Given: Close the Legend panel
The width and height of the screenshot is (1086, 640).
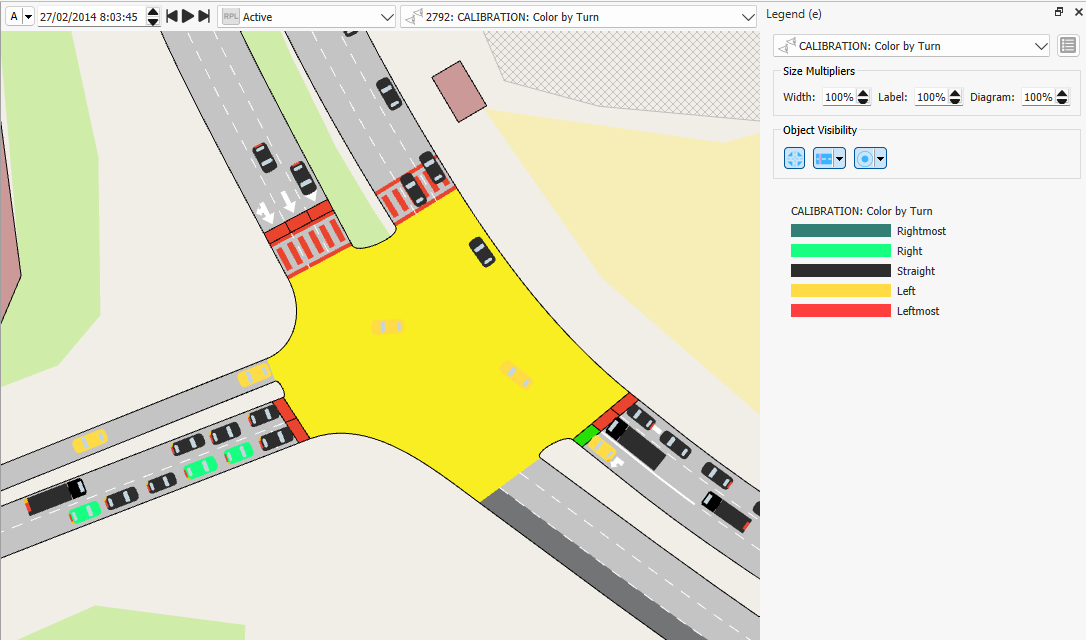Looking at the screenshot, I should (x=1076, y=13).
